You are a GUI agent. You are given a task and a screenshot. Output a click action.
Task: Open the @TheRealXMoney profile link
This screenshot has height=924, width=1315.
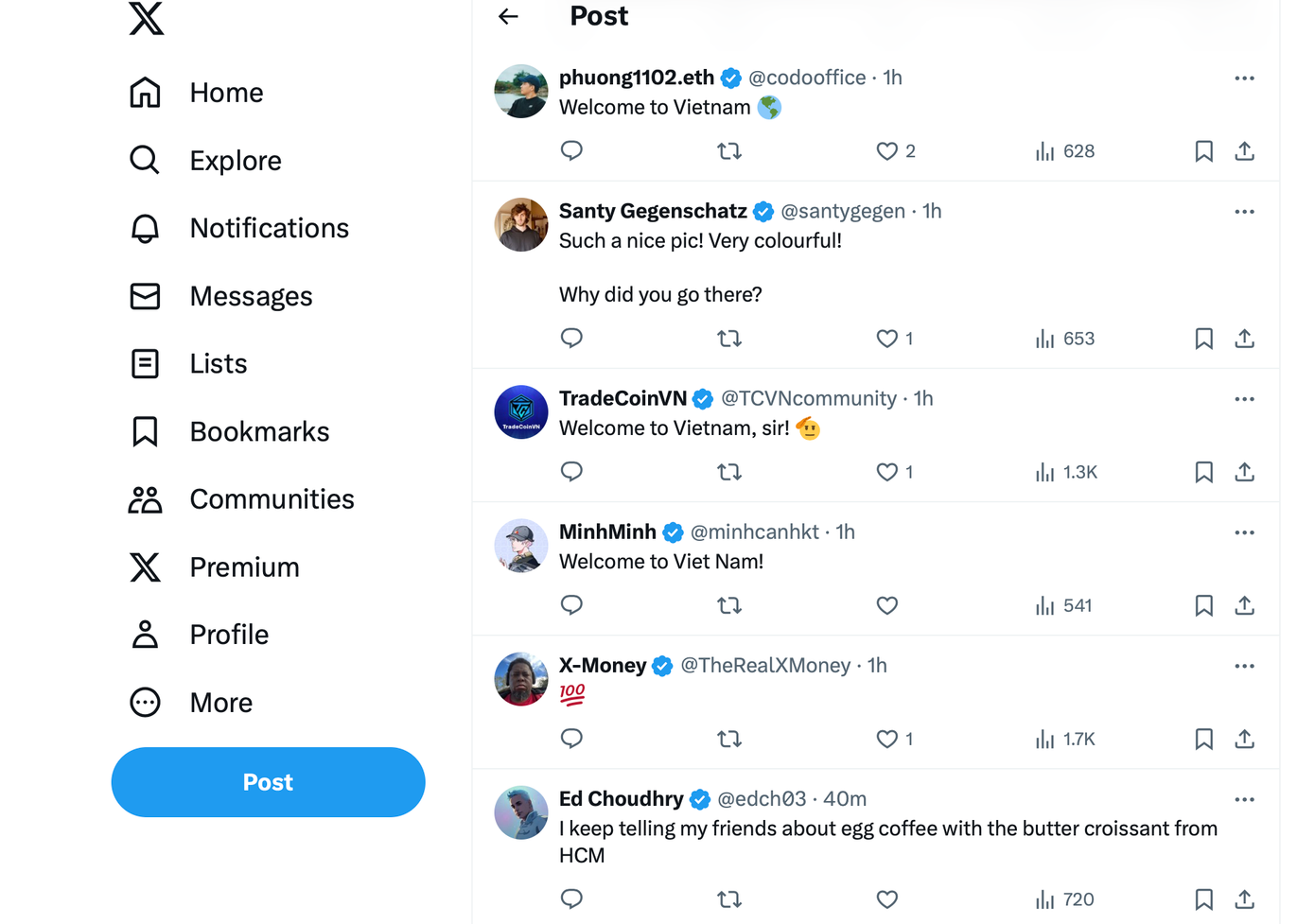tap(765, 666)
